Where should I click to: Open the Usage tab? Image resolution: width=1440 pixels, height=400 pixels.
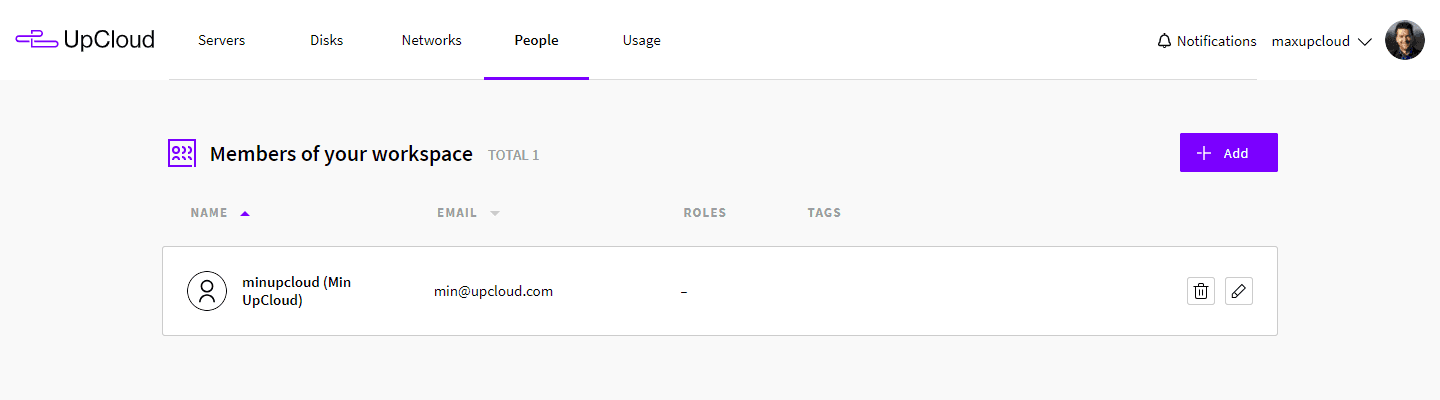click(x=641, y=40)
